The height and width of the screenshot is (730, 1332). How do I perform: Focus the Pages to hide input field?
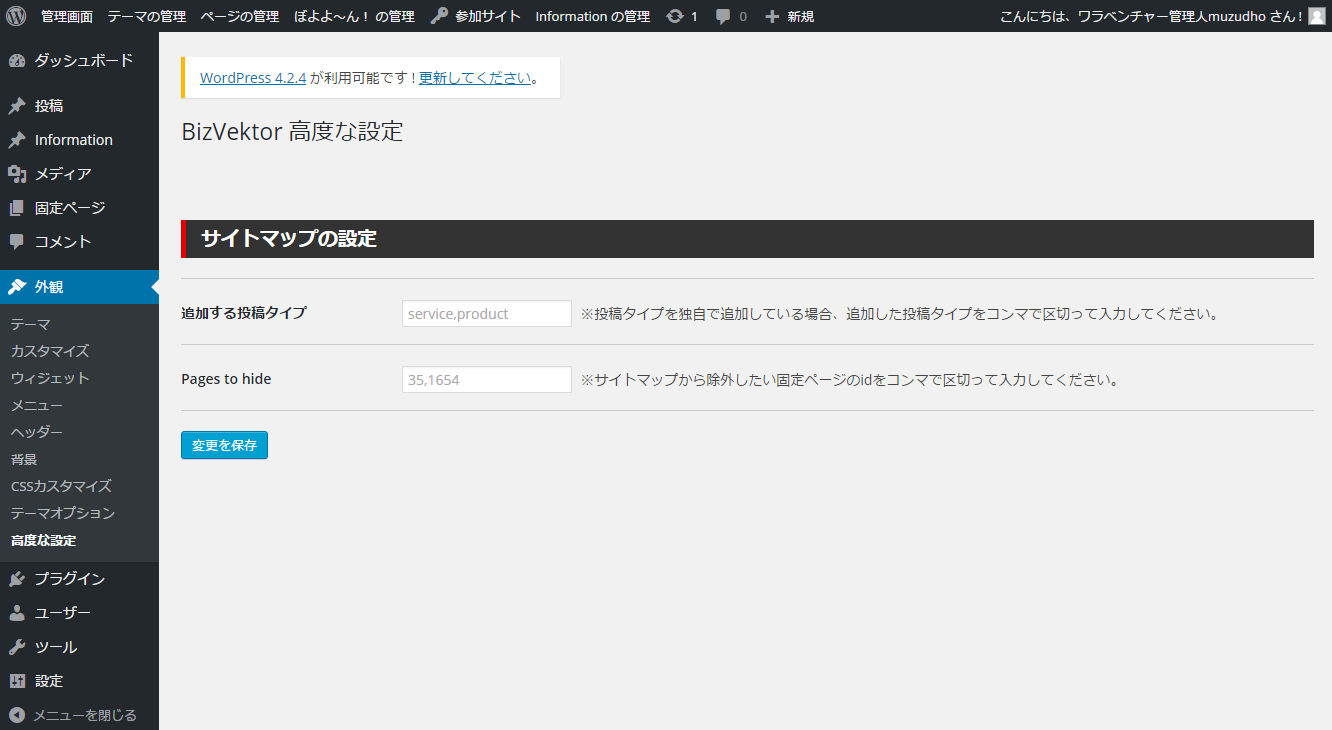487,379
